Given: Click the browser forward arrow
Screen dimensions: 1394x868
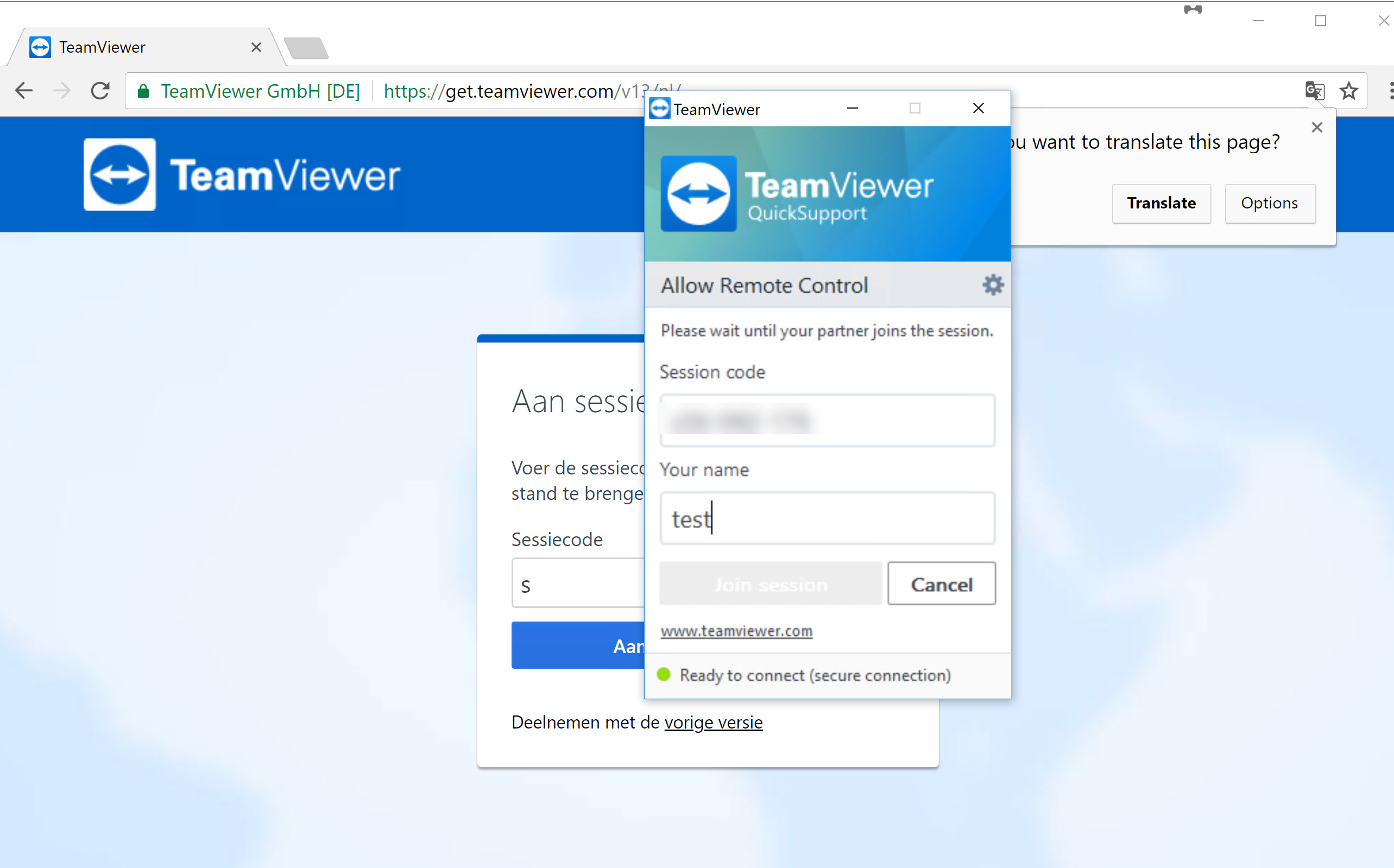Looking at the screenshot, I should pos(62,91).
